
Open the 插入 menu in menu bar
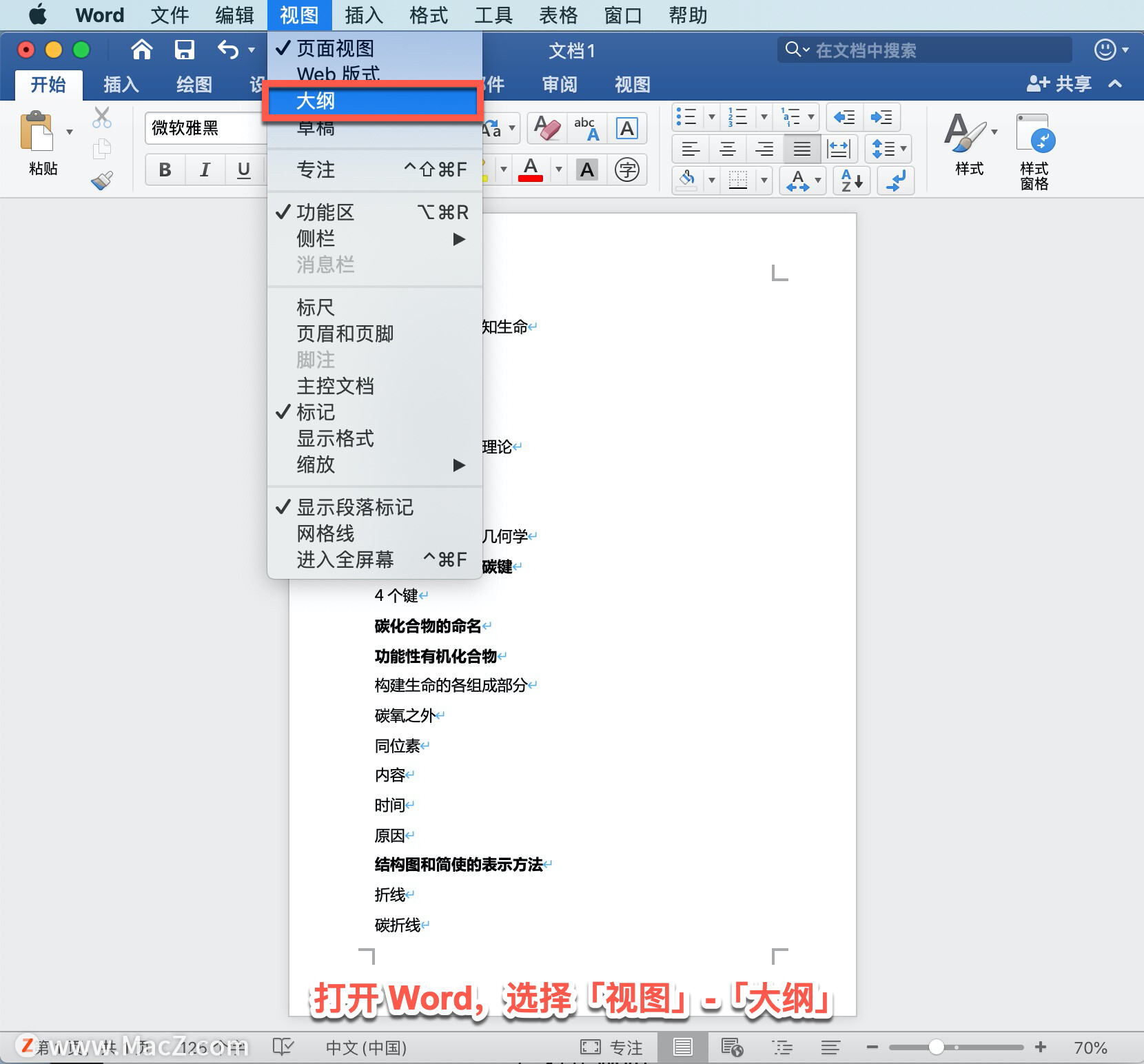364,15
